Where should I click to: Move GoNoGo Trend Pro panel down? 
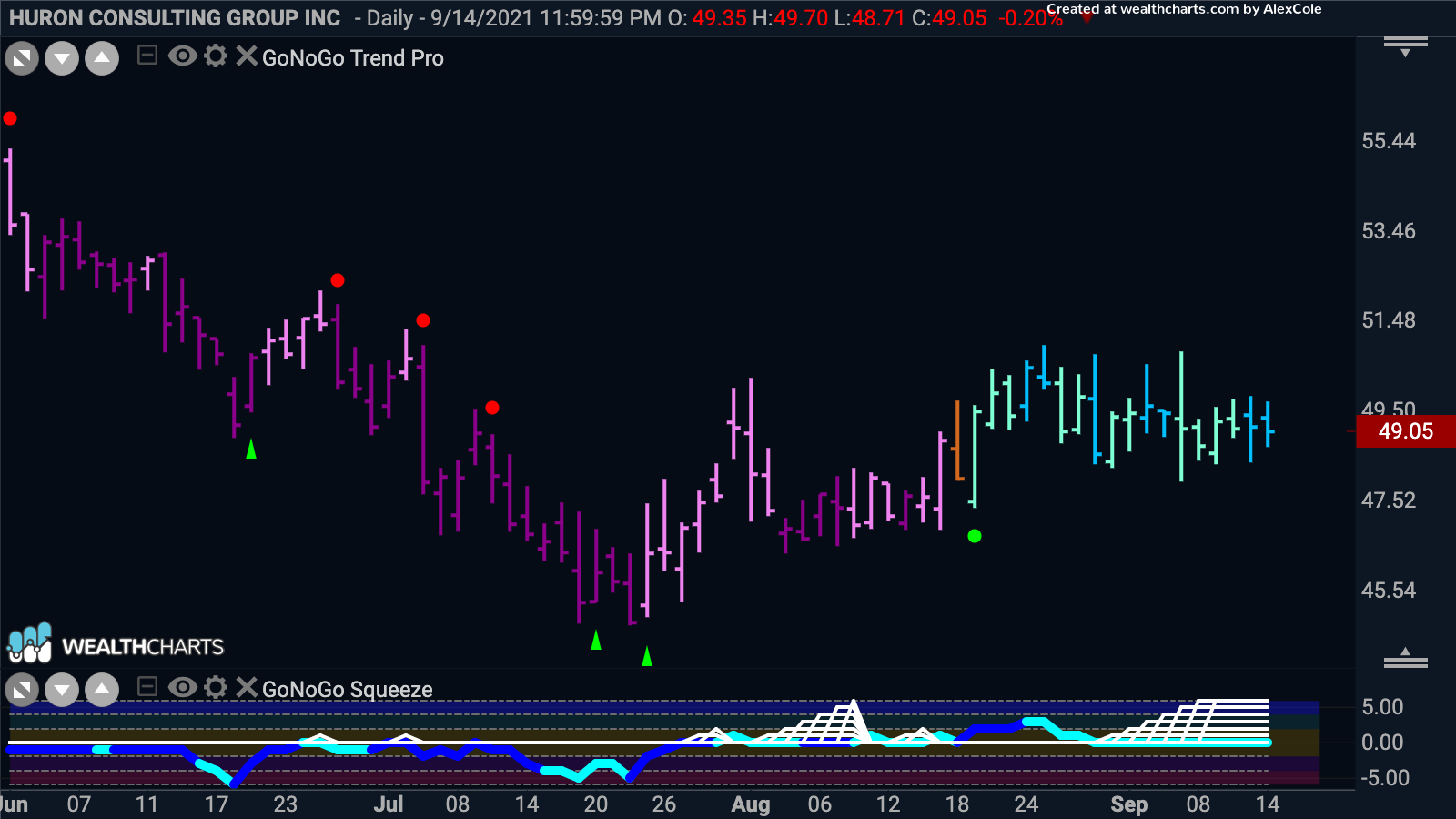pyautogui.click(x=62, y=59)
